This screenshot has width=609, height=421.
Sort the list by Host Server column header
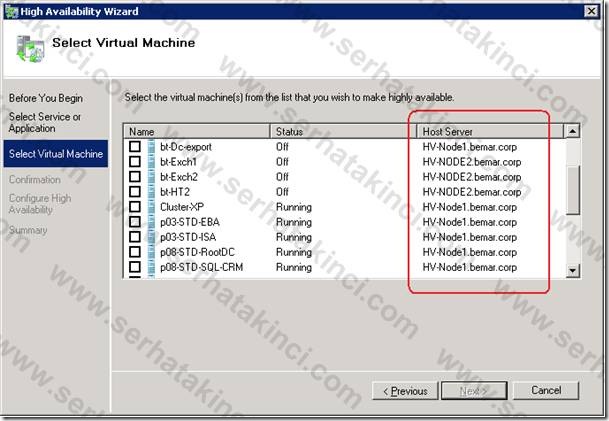490,131
